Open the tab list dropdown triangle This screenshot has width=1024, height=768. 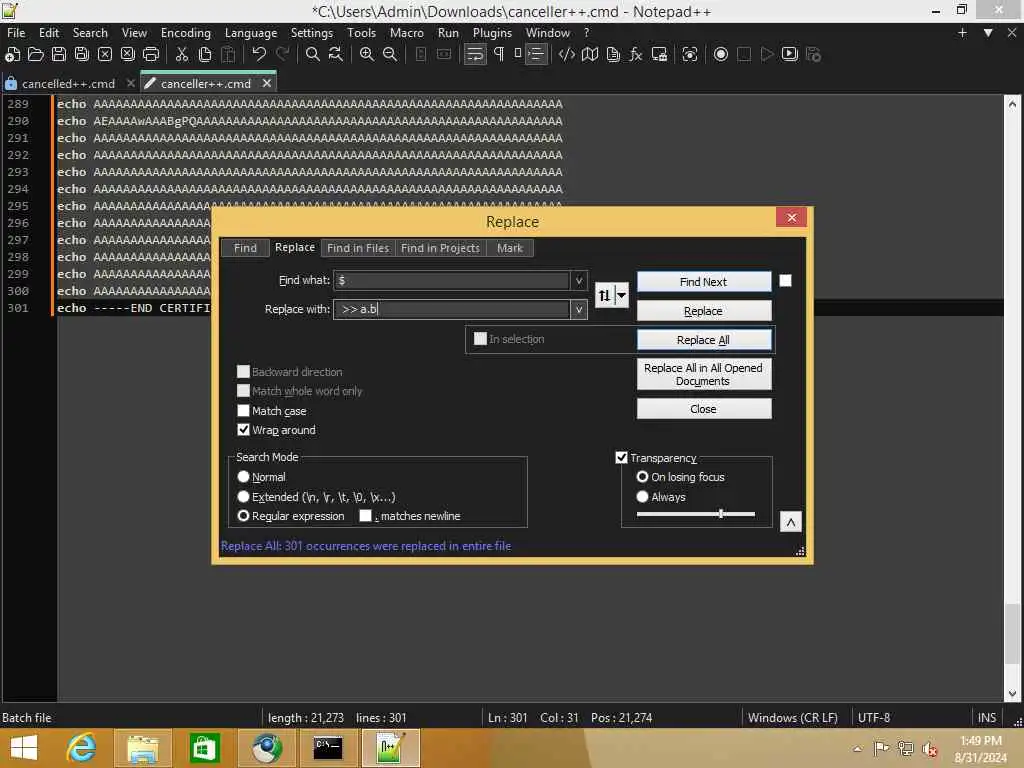pyautogui.click(x=988, y=33)
